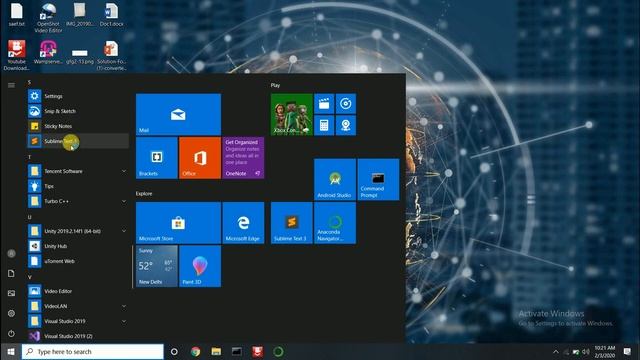Viewport: 640px width, 360px height.
Task: Jump to letter V section header
Action: [x=29, y=277]
